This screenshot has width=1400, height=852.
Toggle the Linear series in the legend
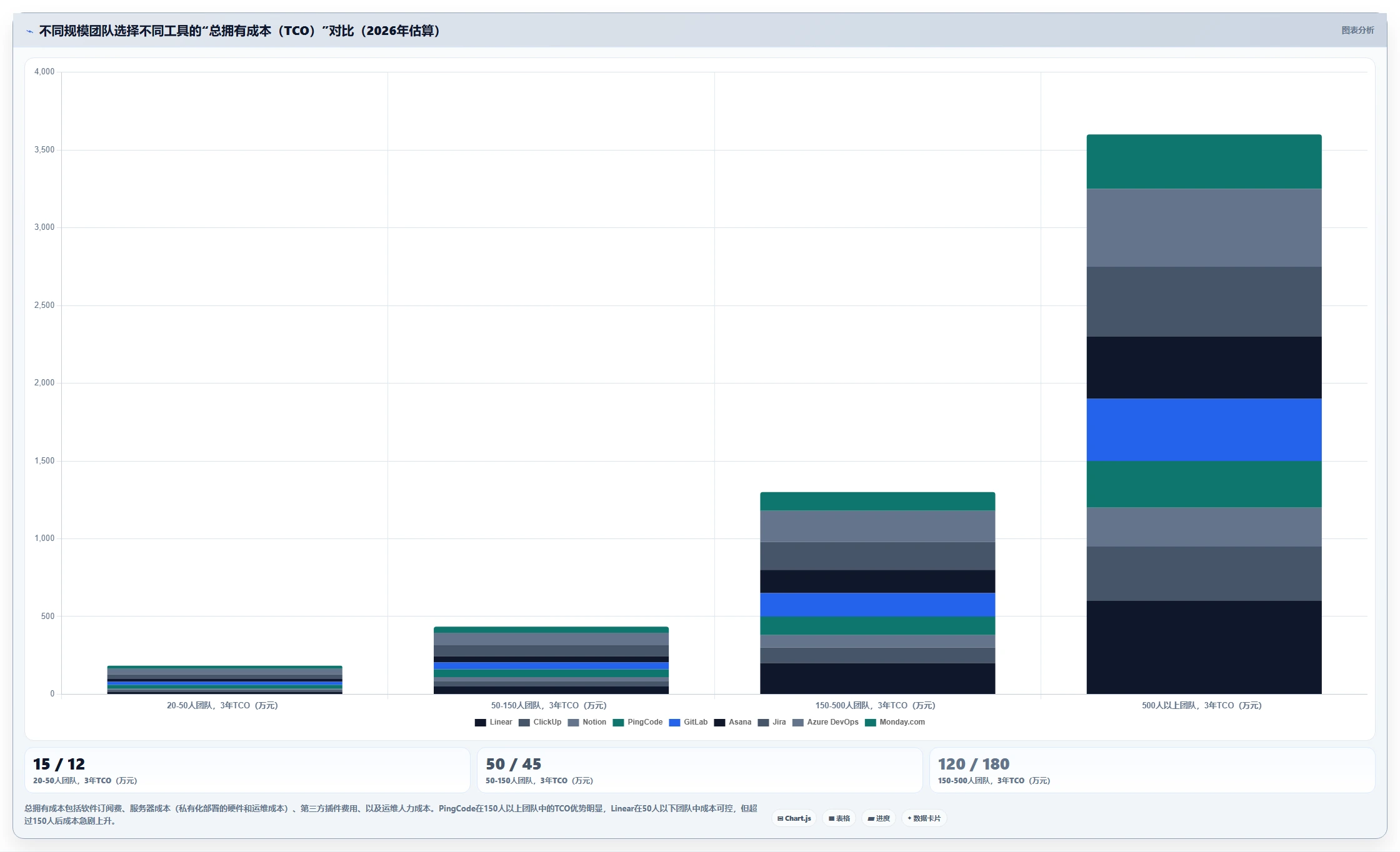pyautogui.click(x=493, y=722)
